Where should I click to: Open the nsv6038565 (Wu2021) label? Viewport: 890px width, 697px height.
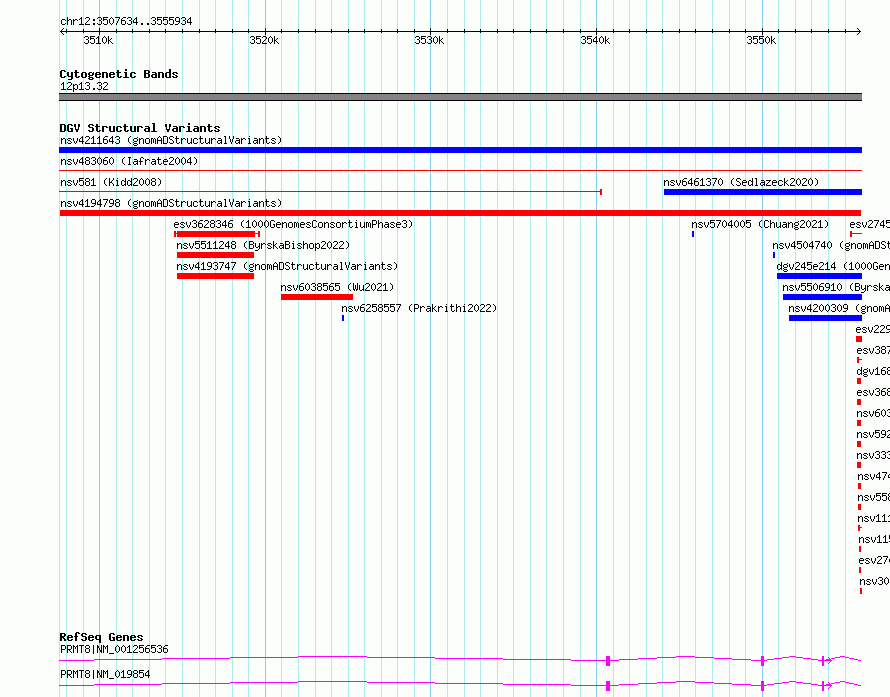[337, 287]
